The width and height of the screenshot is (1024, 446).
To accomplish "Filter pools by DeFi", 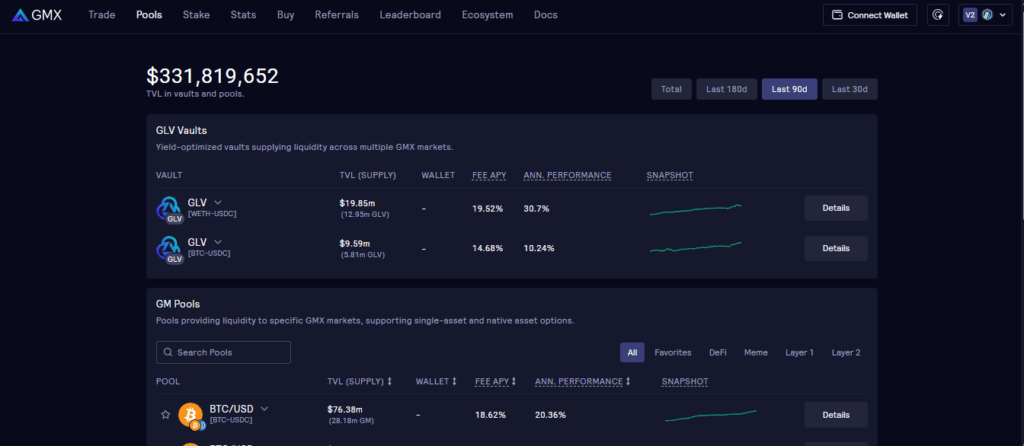I will [718, 353].
